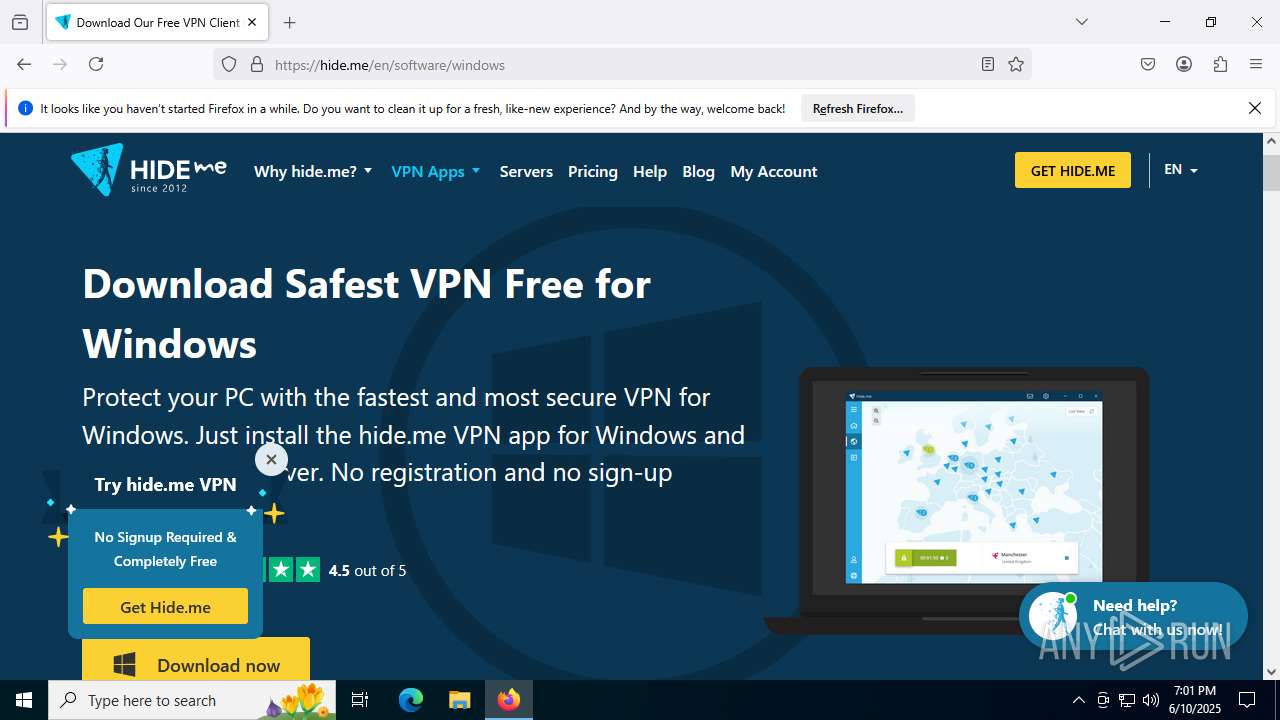Open the Firefox application menu
Image resolution: width=1280 pixels, height=720 pixels.
click(x=1256, y=64)
